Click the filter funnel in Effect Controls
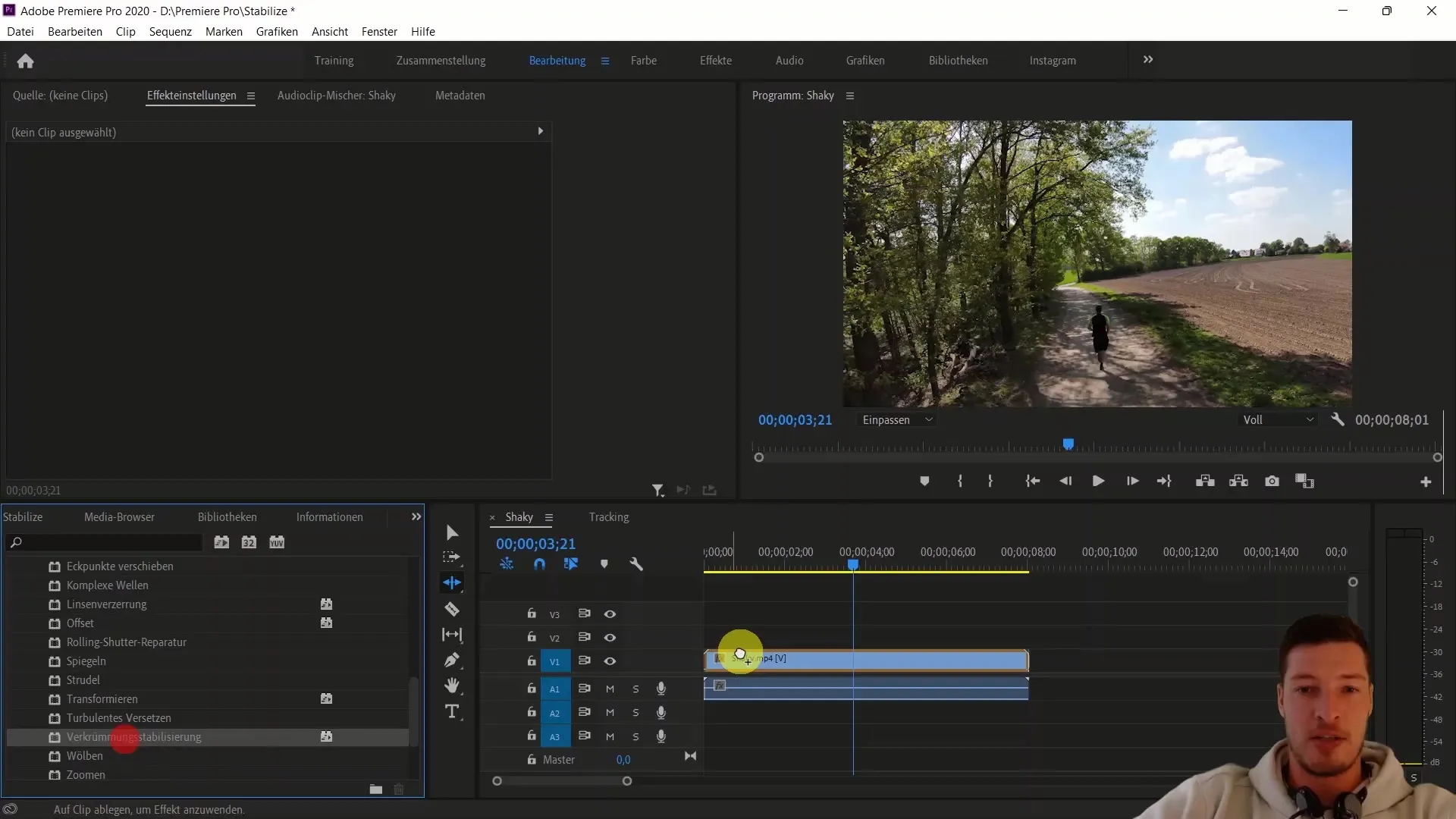This screenshot has width=1456, height=819. (x=657, y=491)
